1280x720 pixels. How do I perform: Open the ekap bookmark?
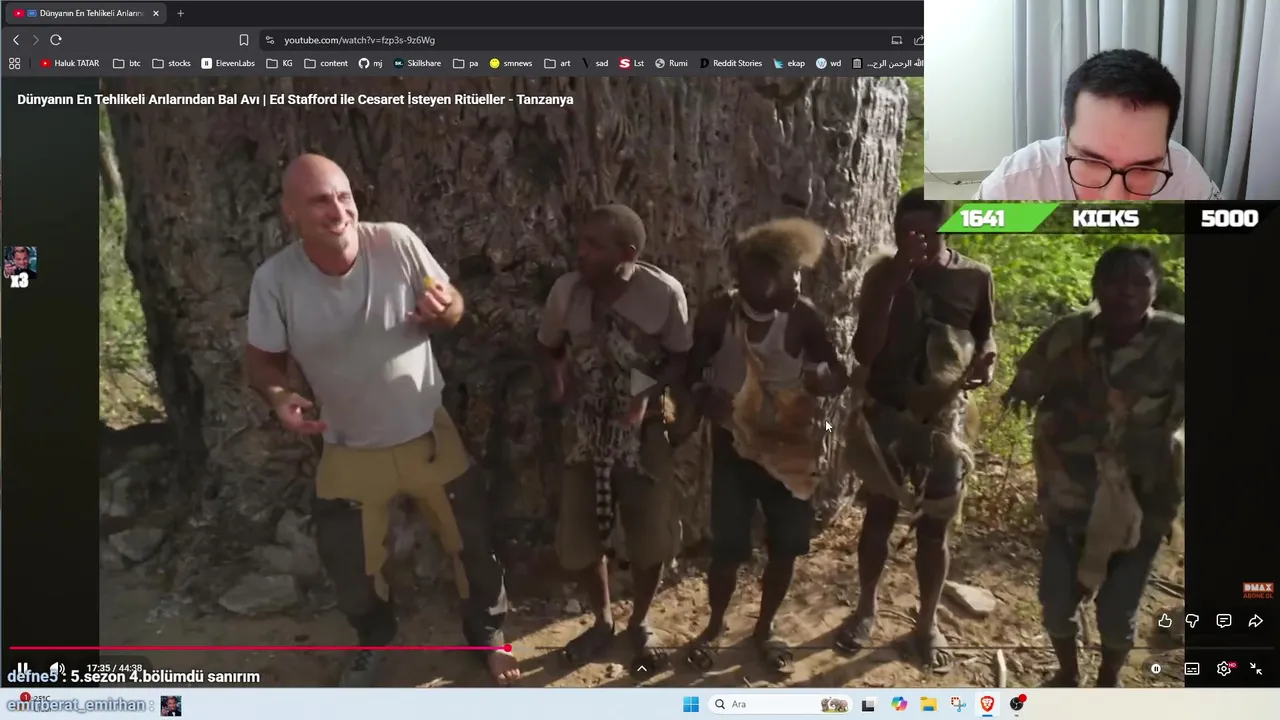tap(789, 63)
